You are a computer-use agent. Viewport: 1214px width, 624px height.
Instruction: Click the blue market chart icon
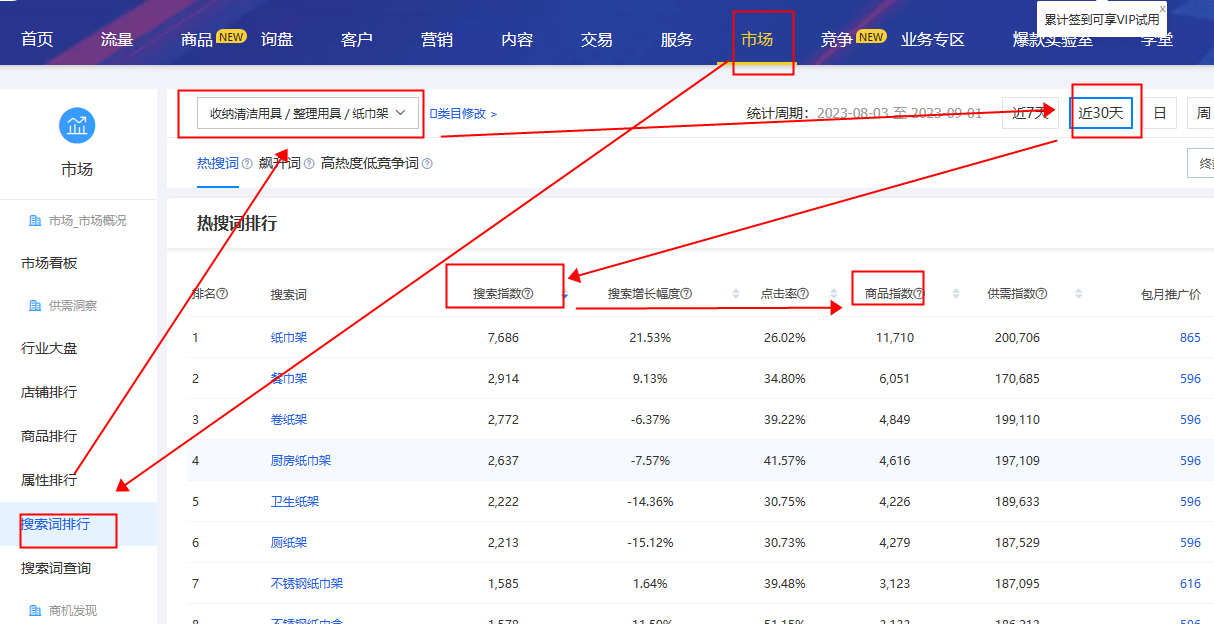(x=77, y=125)
